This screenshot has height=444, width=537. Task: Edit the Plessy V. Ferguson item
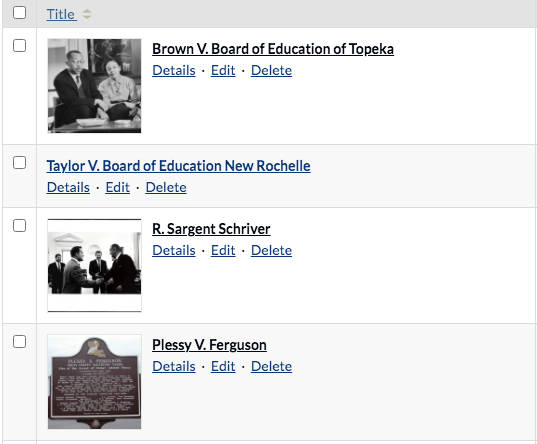(223, 366)
